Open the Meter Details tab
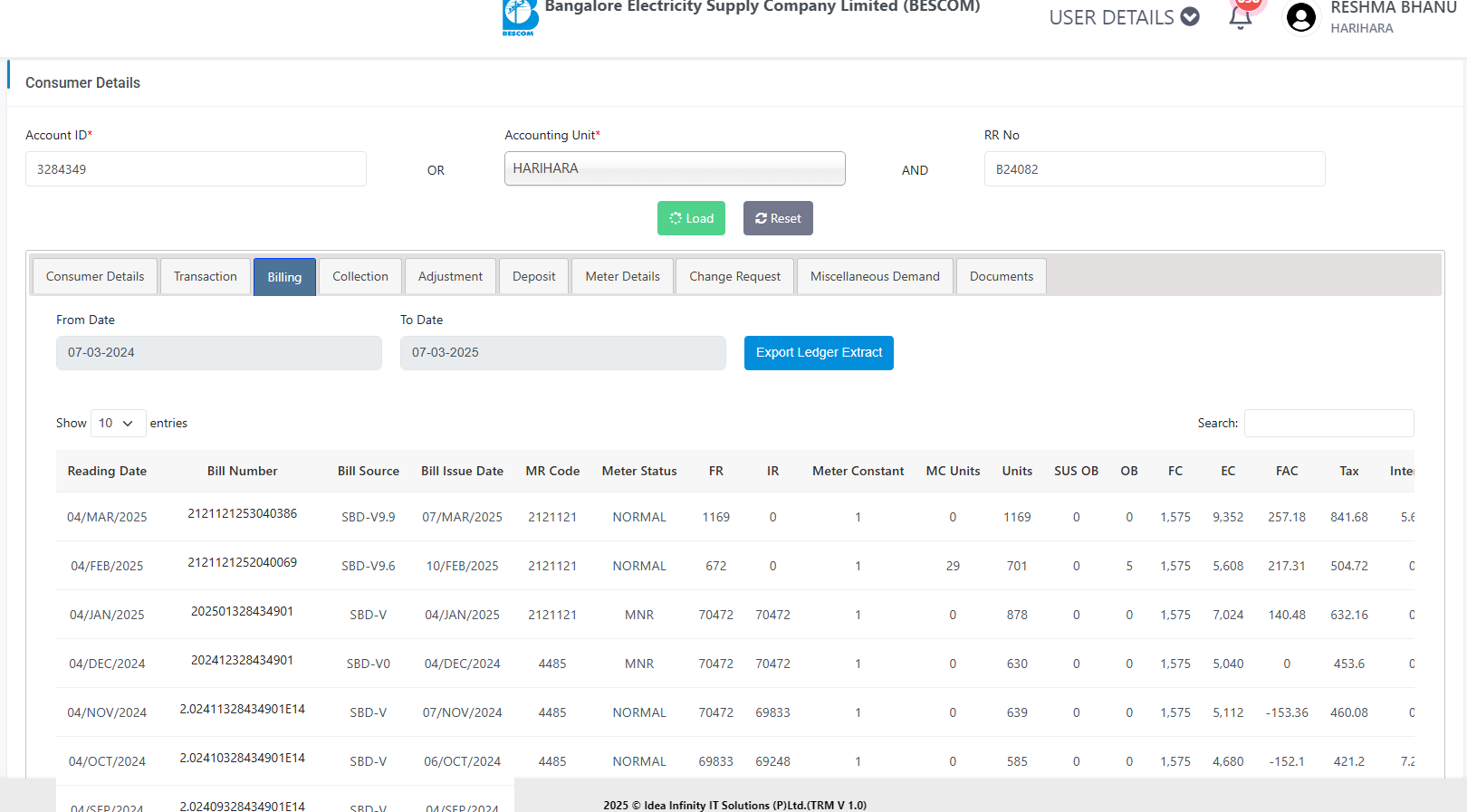This screenshot has width=1467, height=812. point(623,276)
